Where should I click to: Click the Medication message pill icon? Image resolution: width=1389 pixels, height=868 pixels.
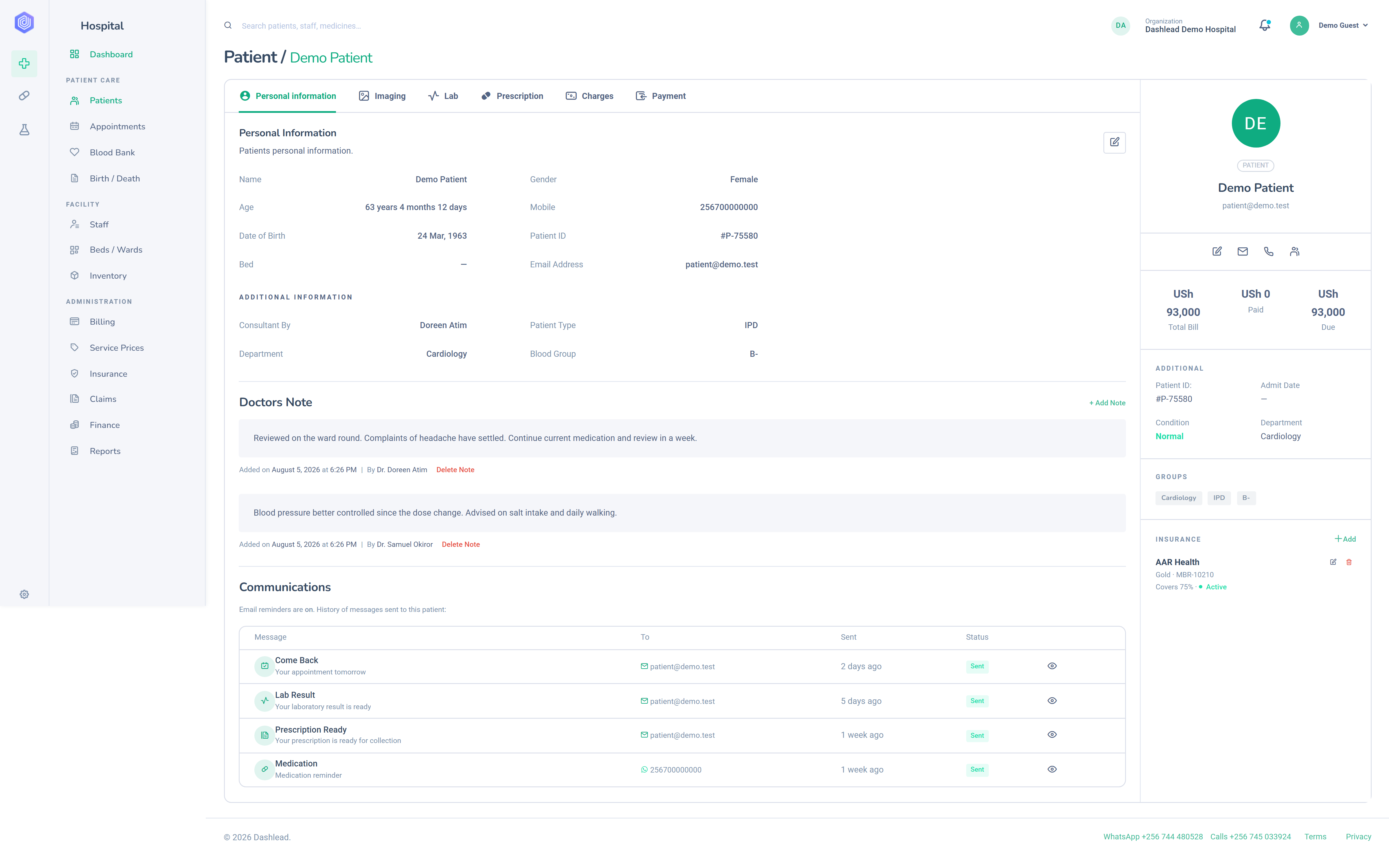pyautogui.click(x=264, y=769)
